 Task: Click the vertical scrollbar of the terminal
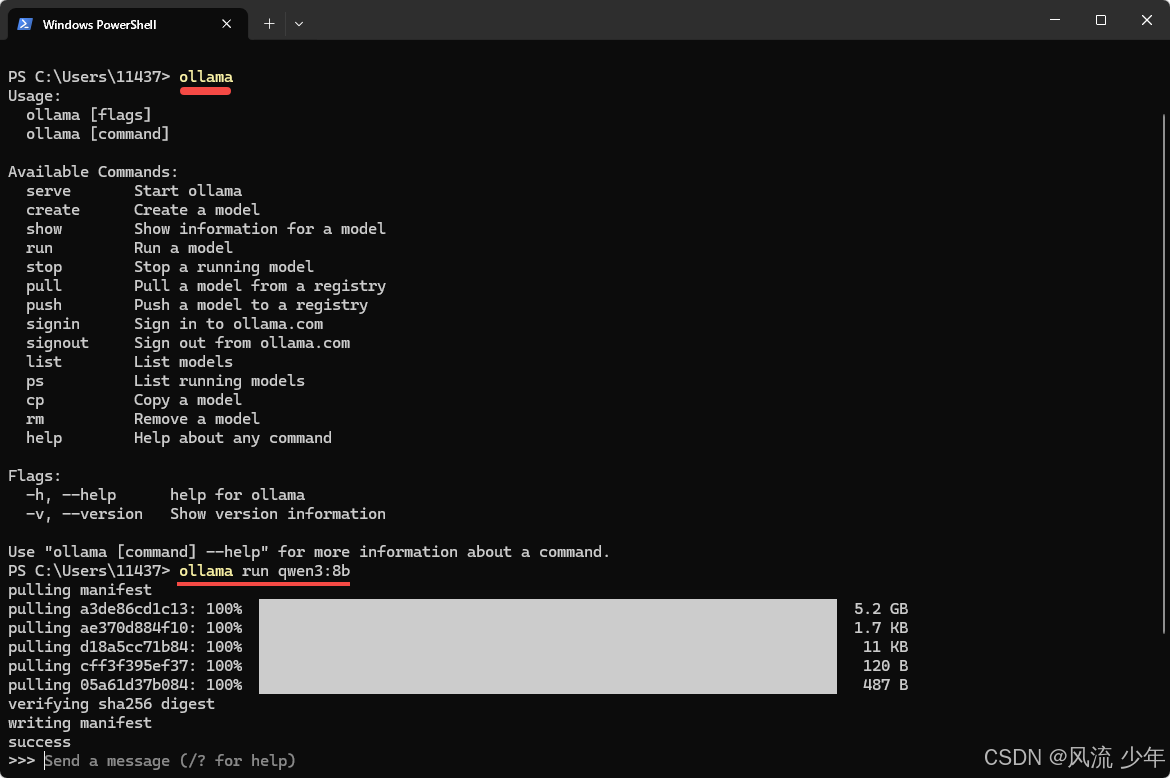coord(1164,373)
